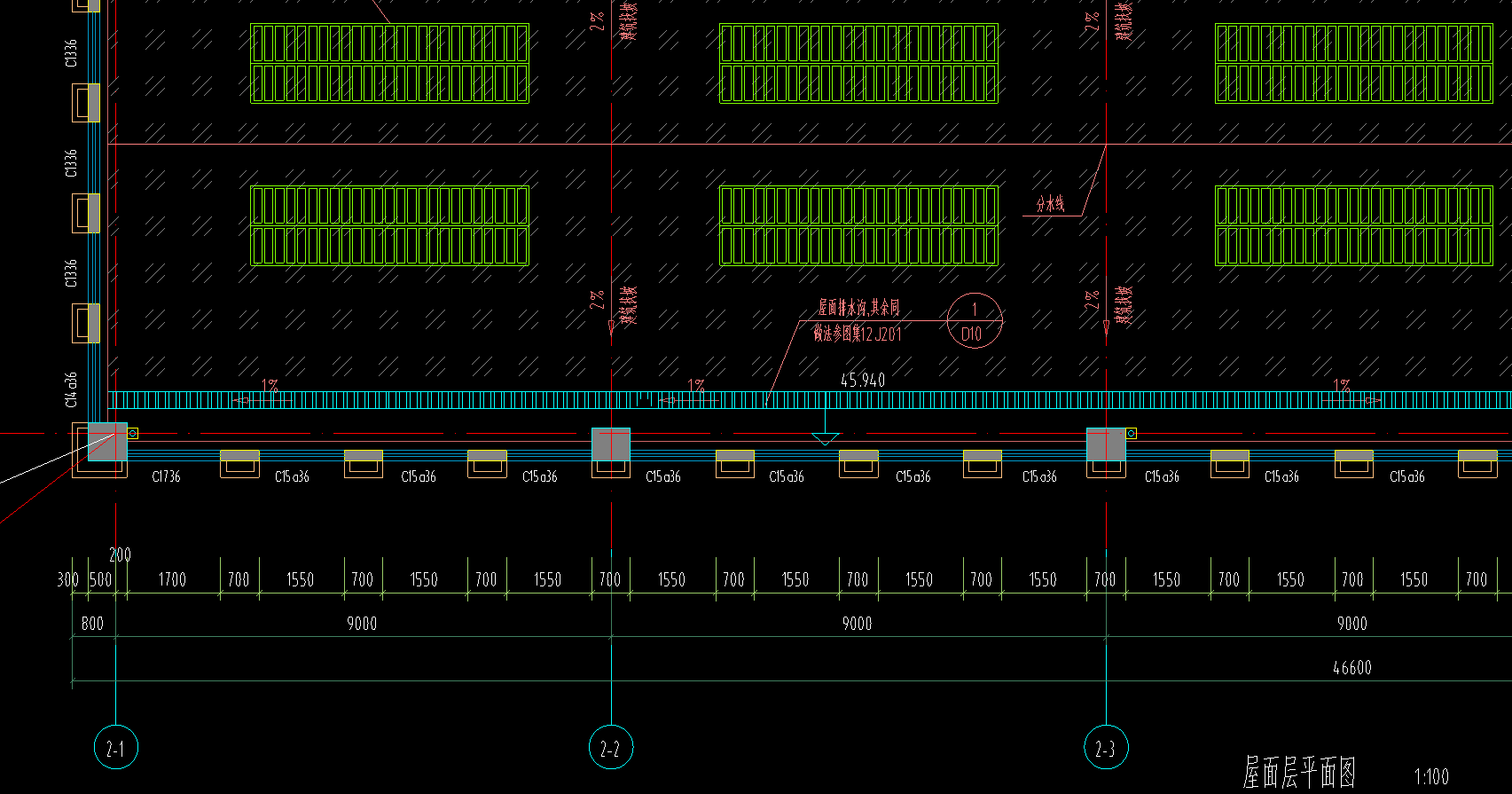Click the 1700 dimension value

pos(172,579)
